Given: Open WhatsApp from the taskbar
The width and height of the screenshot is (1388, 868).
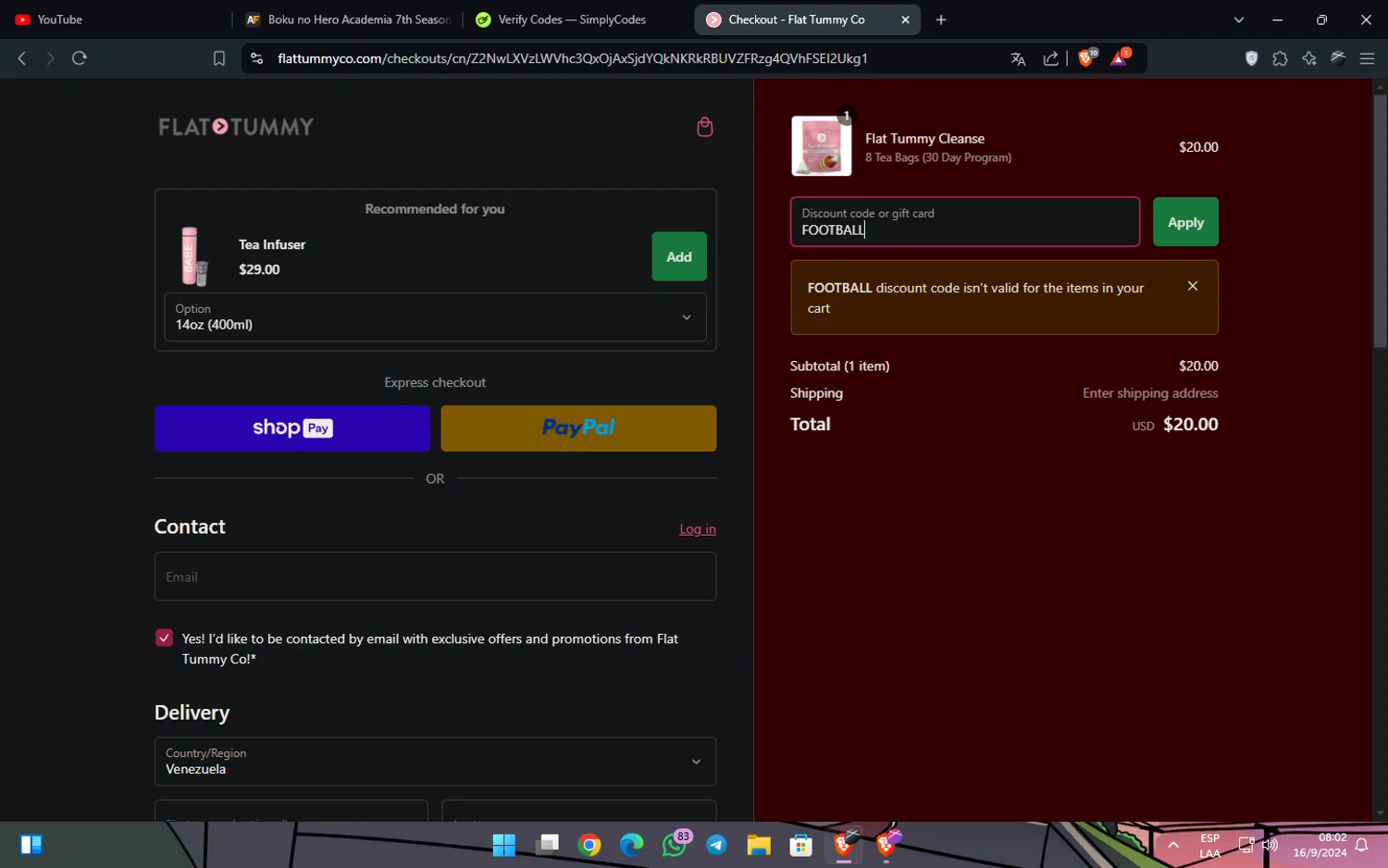Looking at the screenshot, I should click(675, 845).
